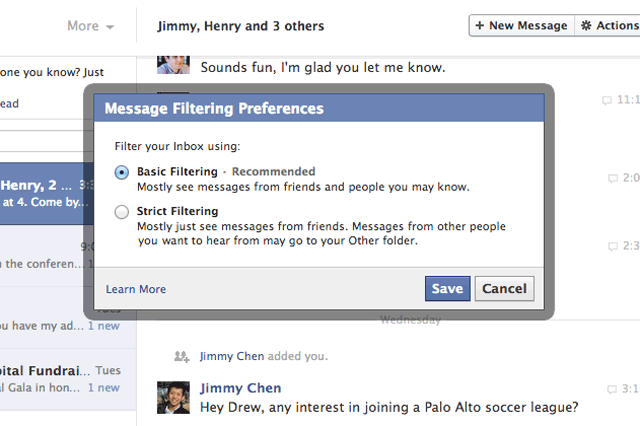Select the Strict Filtering radio button
640x426 pixels.
[x=122, y=212]
